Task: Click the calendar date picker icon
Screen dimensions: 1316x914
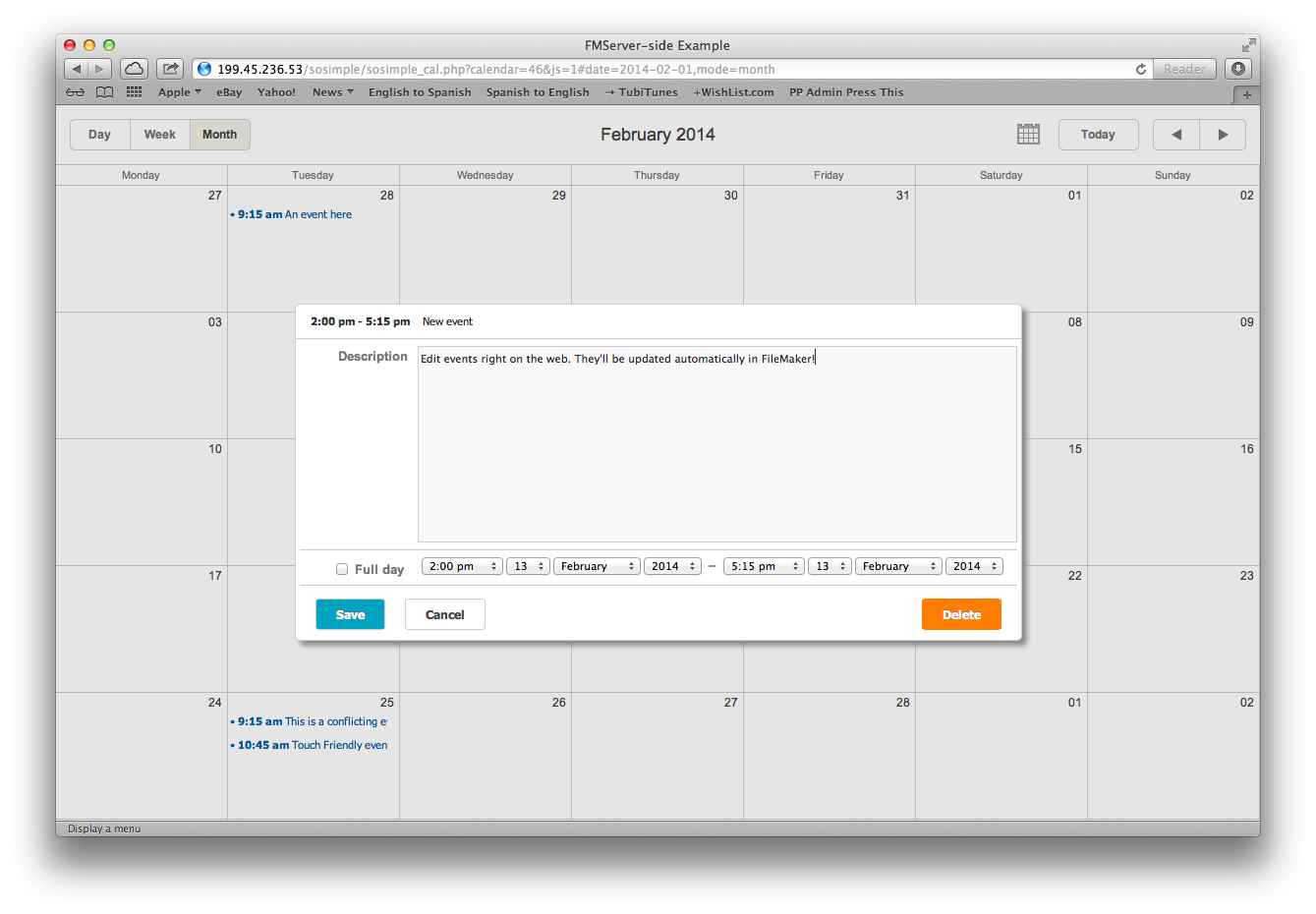Action: pyautogui.click(x=1028, y=135)
